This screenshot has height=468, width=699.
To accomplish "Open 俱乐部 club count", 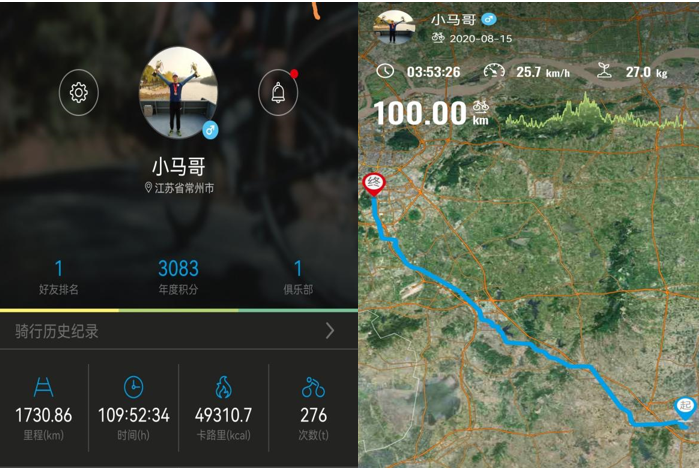I will (x=298, y=278).
